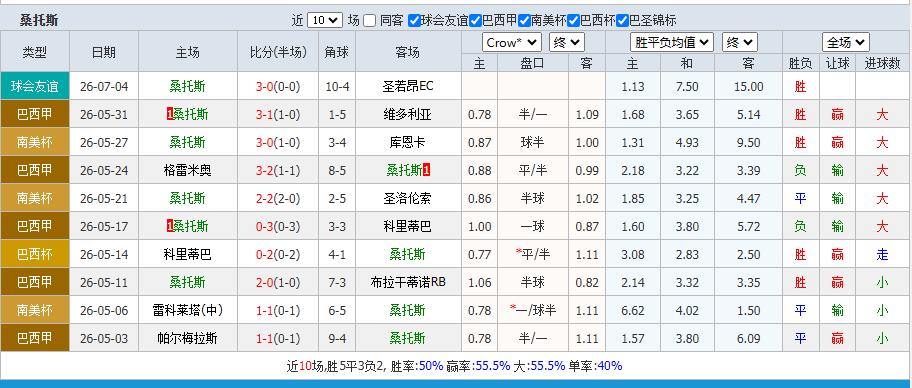Open the 胜平负均值 dropdown
The height and width of the screenshot is (388, 912).
pos(672,42)
